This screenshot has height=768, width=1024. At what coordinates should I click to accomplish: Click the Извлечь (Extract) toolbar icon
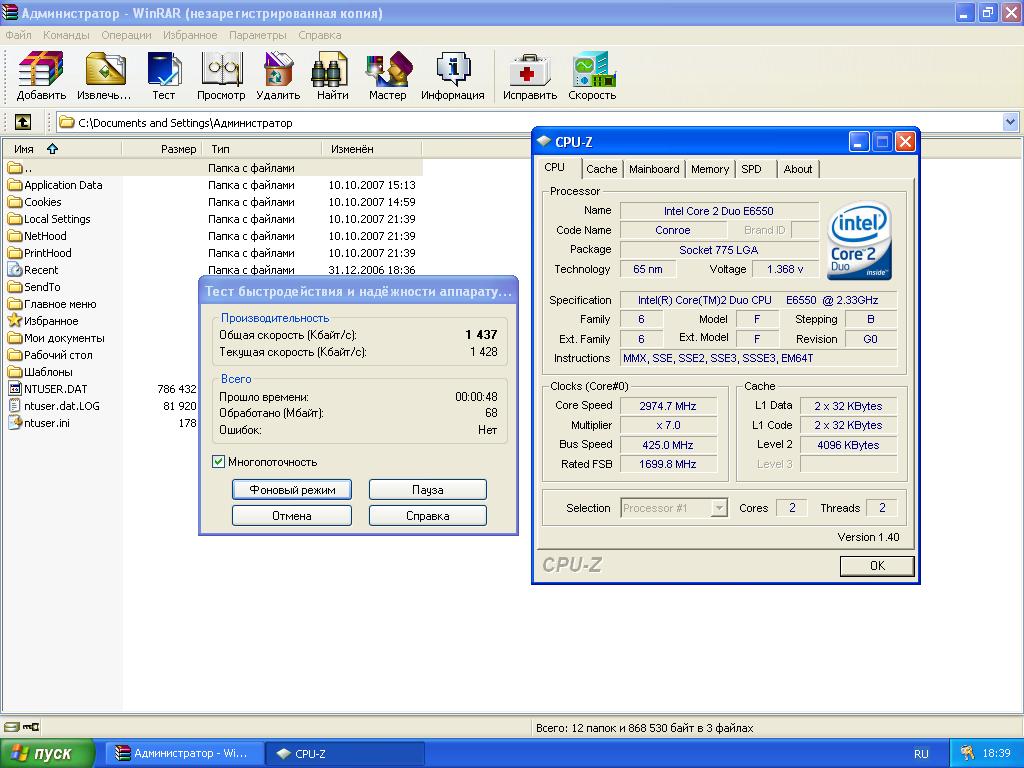point(104,76)
